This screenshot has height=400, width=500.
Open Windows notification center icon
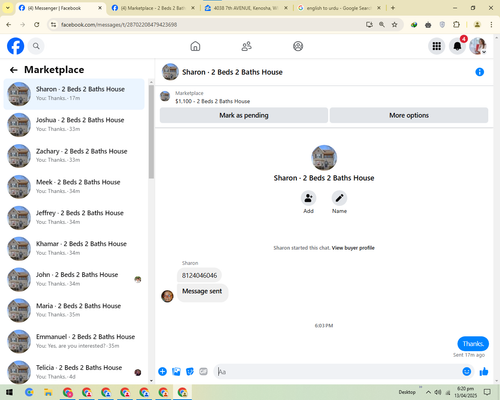click(487, 392)
